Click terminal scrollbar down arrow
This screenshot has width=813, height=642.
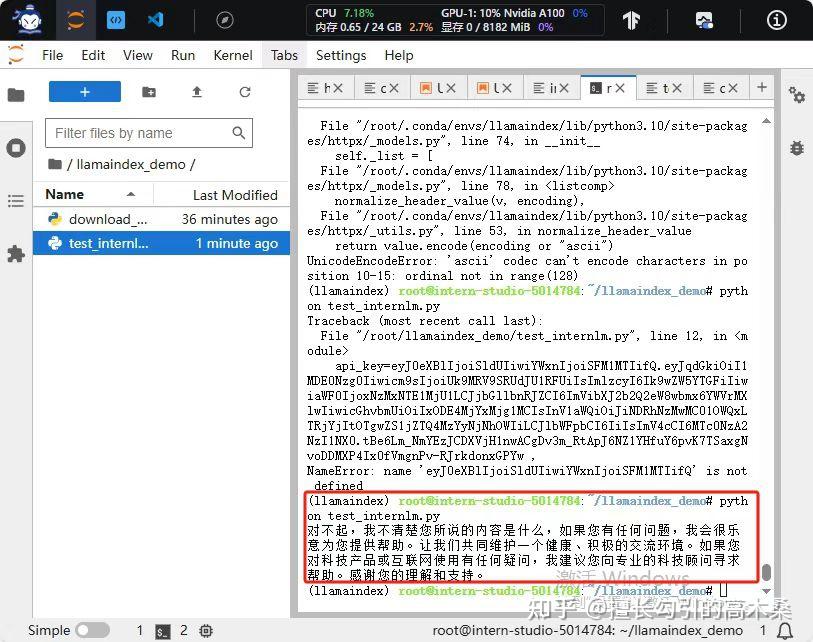[766, 591]
